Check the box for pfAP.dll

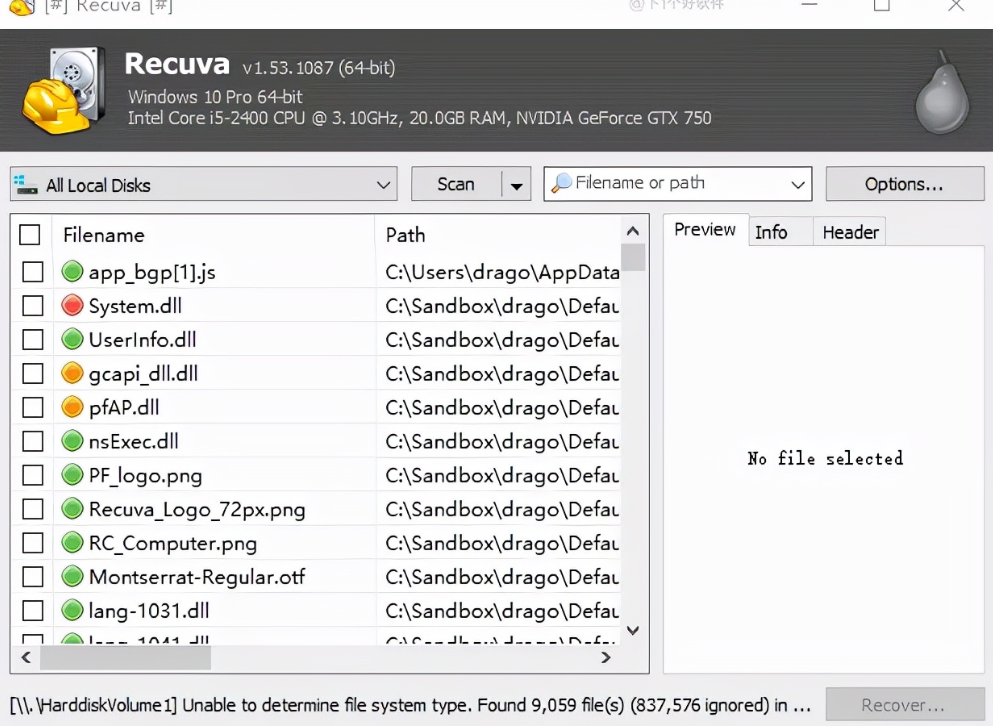tap(32, 407)
